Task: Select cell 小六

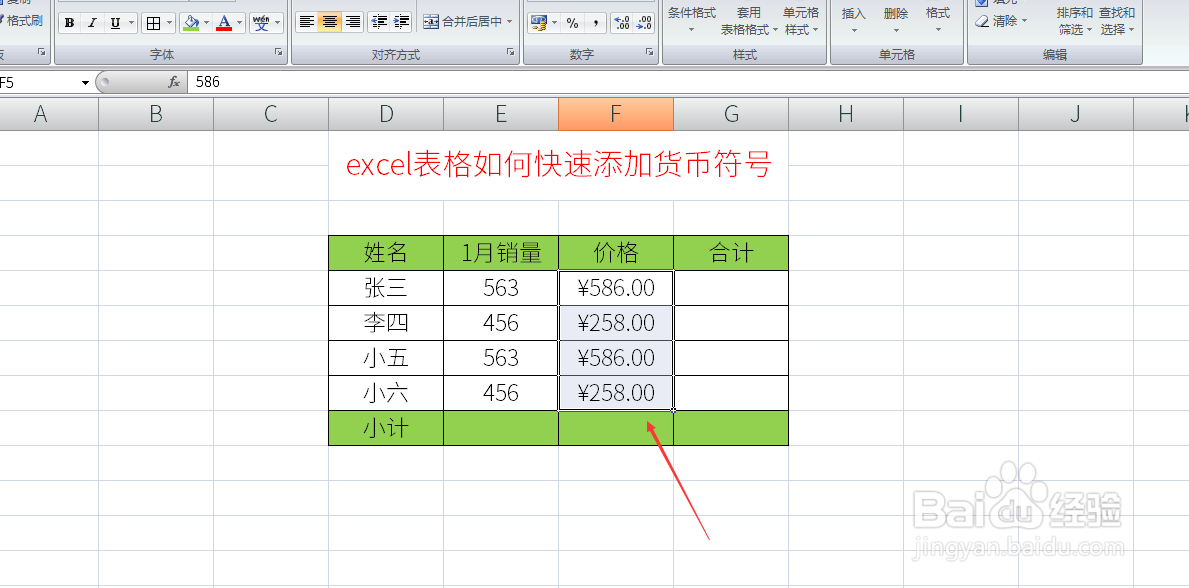Action: click(x=386, y=392)
